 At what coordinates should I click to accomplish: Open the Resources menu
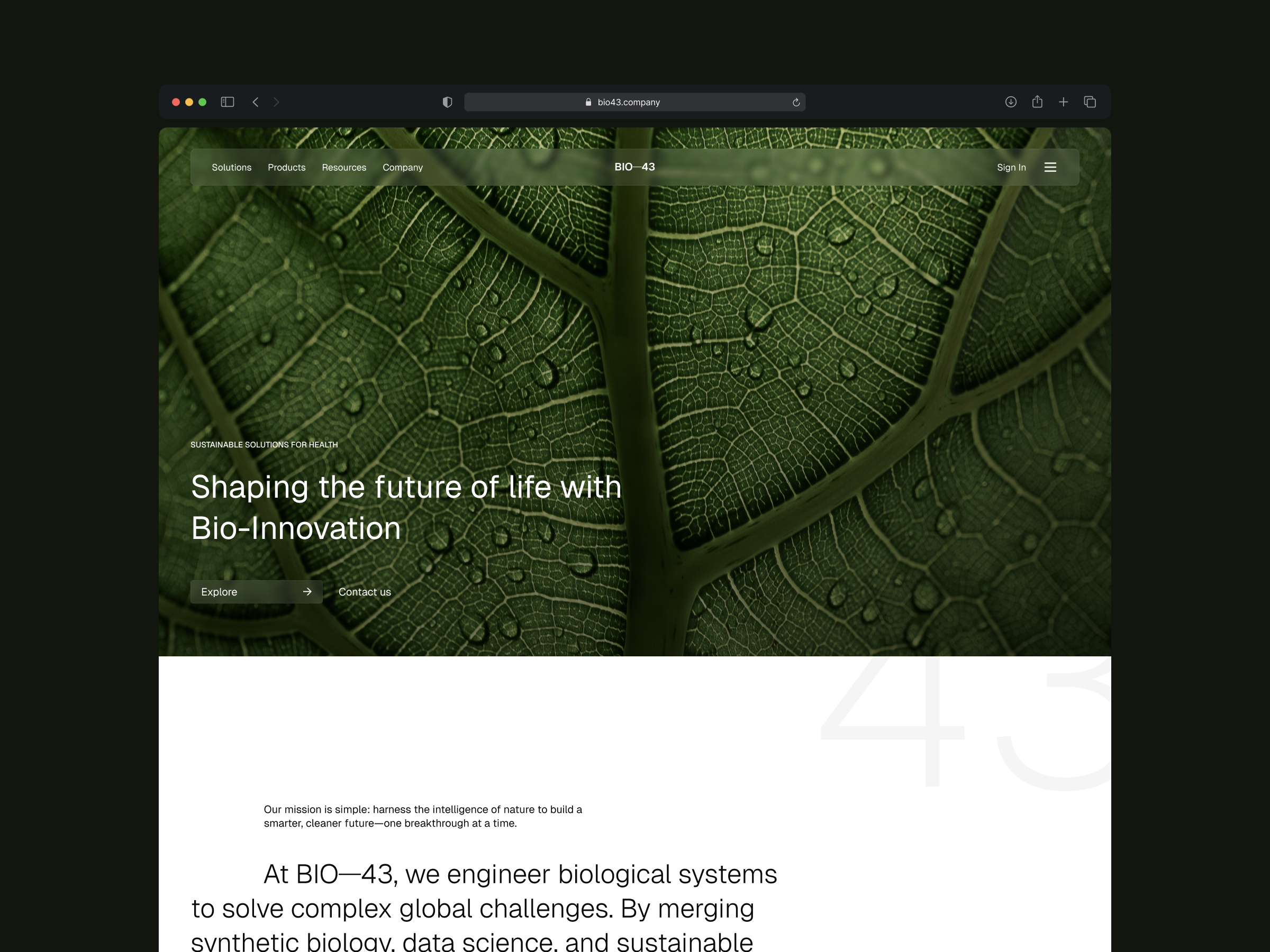tap(344, 167)
